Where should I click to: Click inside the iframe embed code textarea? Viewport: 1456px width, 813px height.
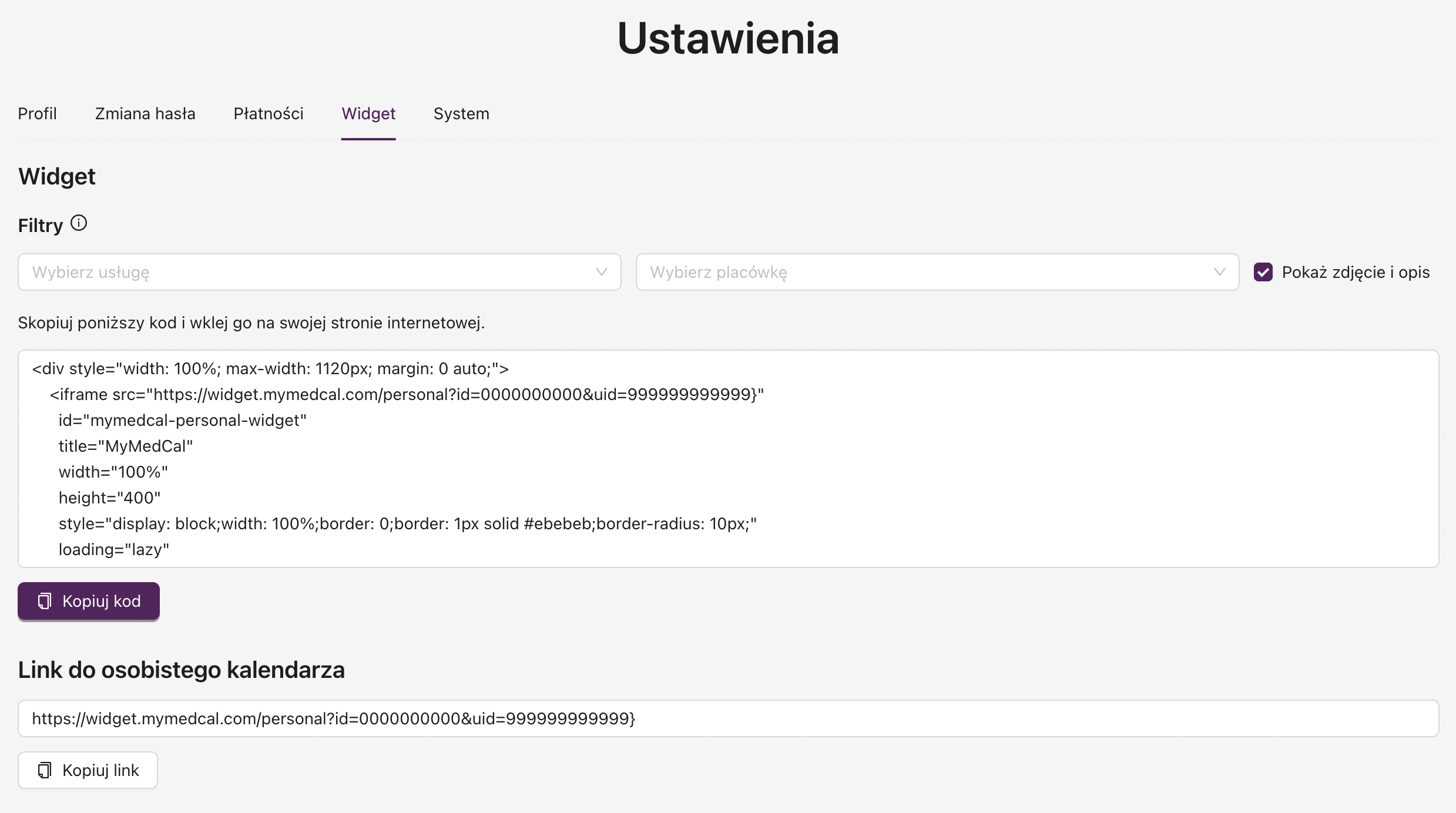coord(728,459)
